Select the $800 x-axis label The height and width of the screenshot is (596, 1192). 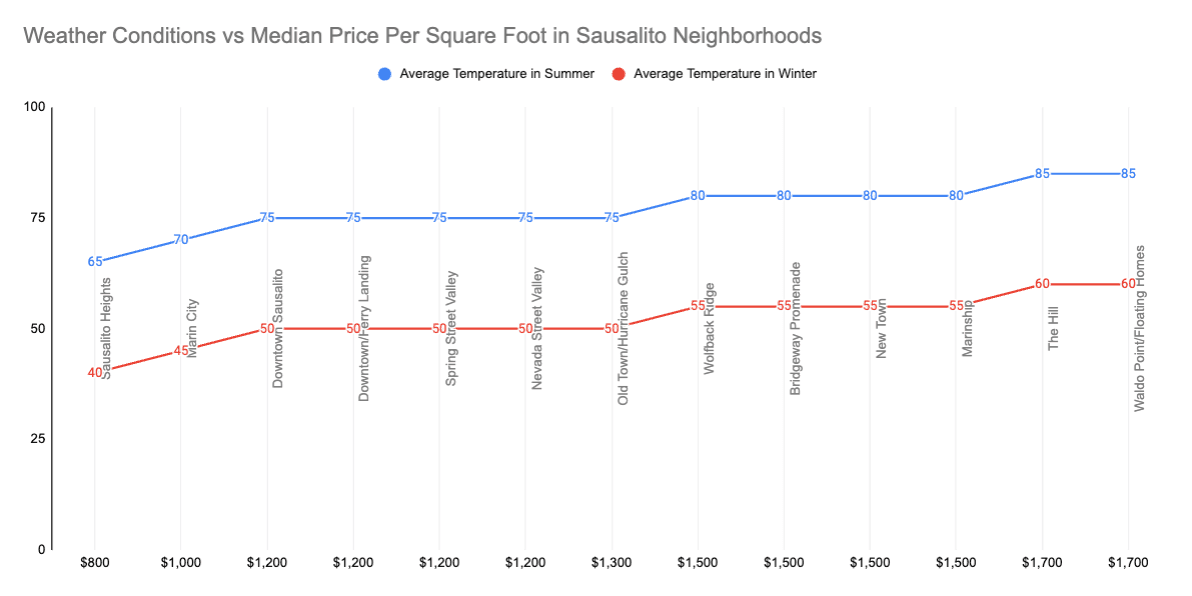(95, 563)
